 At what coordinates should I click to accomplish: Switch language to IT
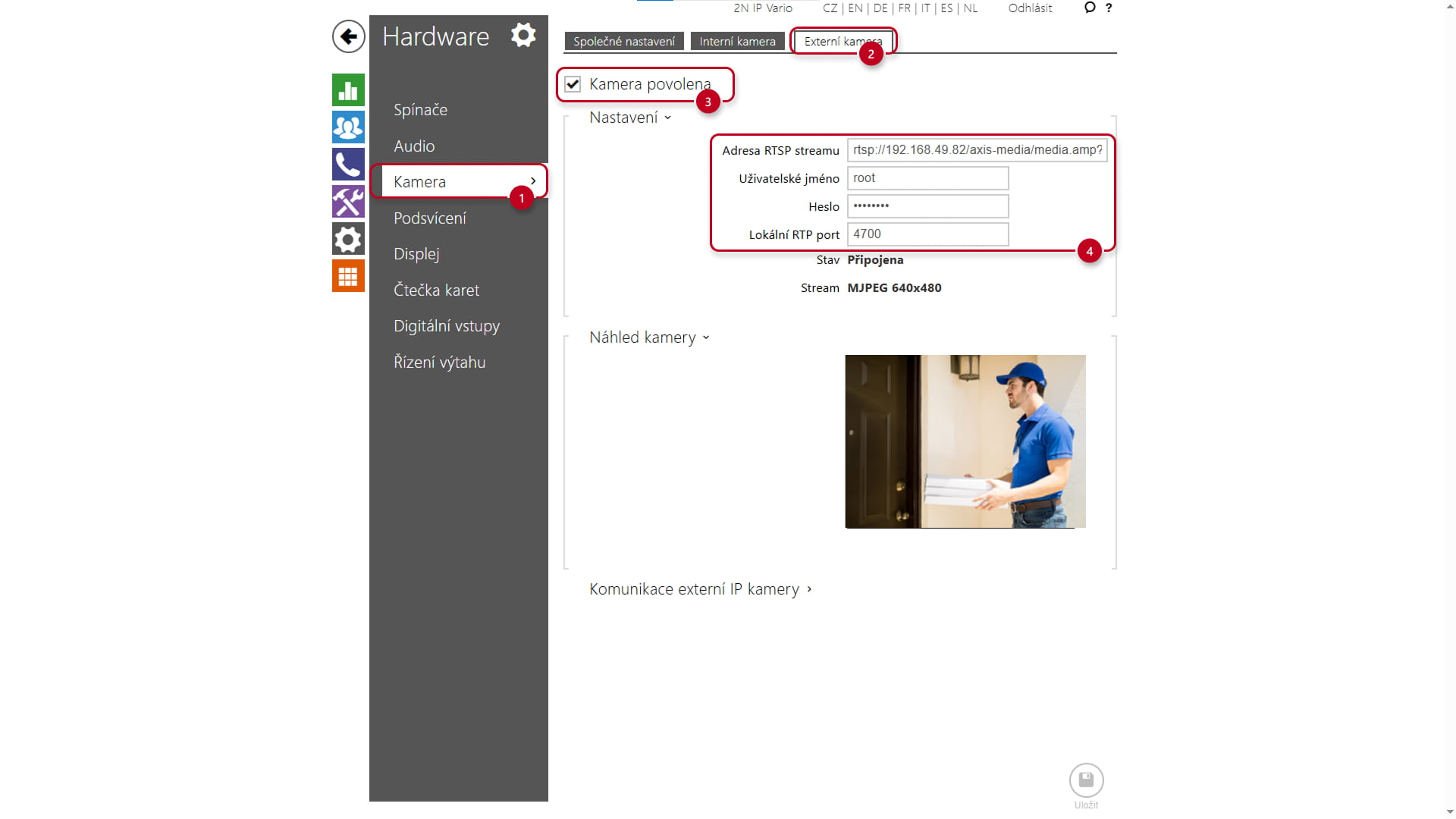pos(925,8)
